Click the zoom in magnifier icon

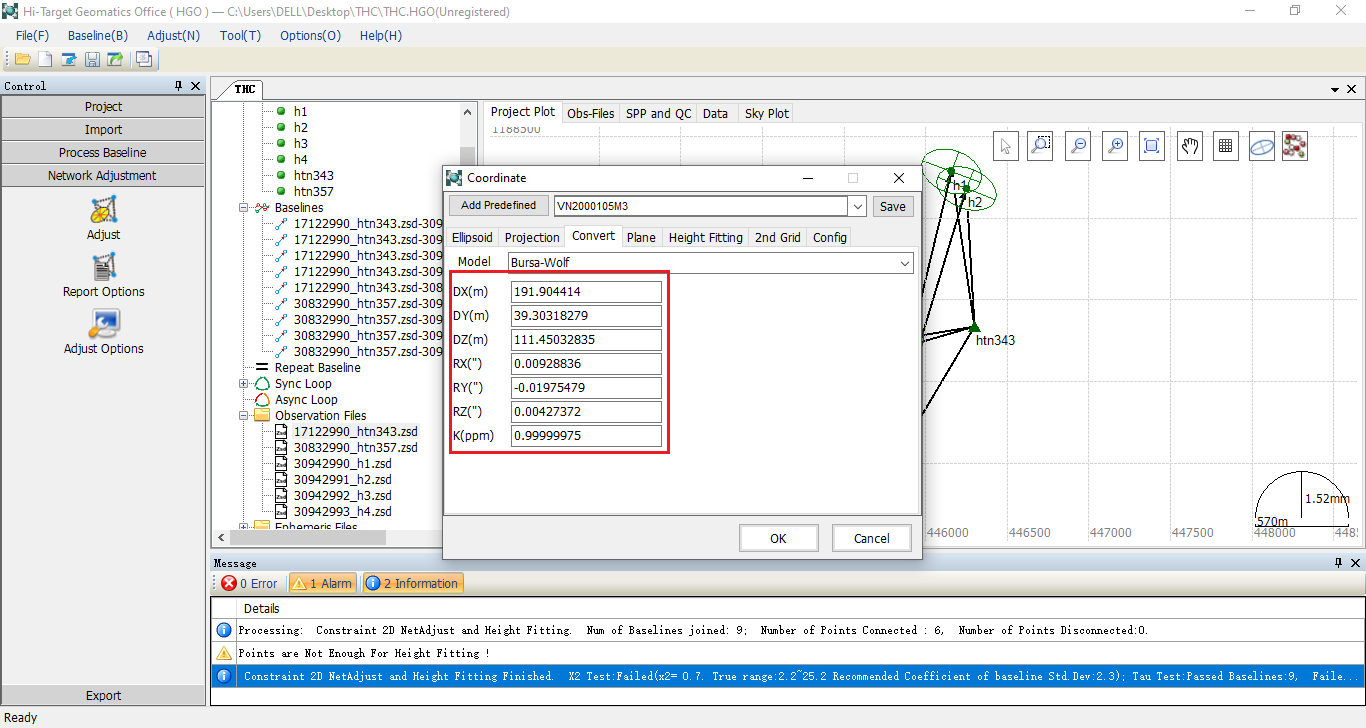pos(1115,146)
